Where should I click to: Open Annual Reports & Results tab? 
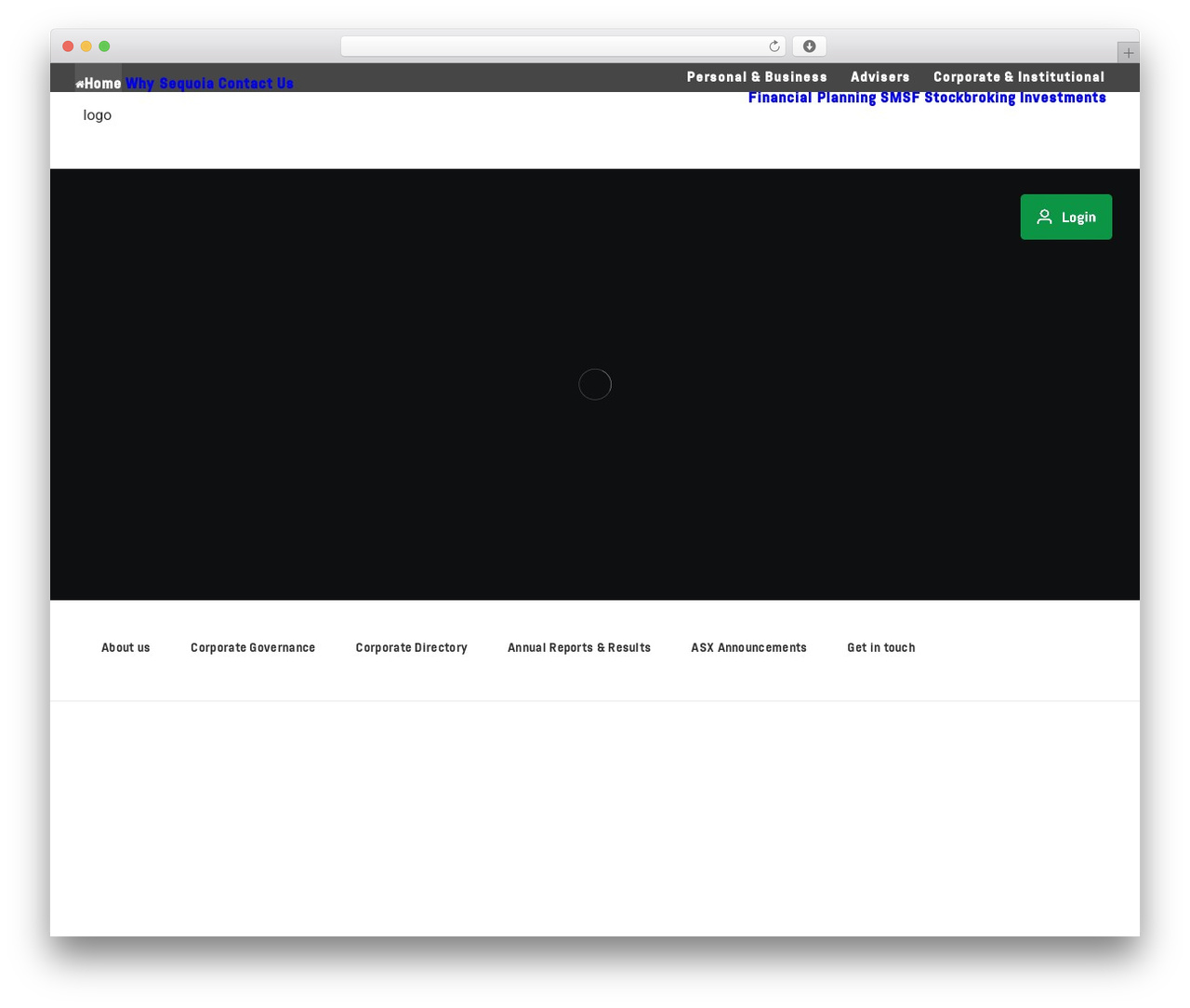click(579, 648)
